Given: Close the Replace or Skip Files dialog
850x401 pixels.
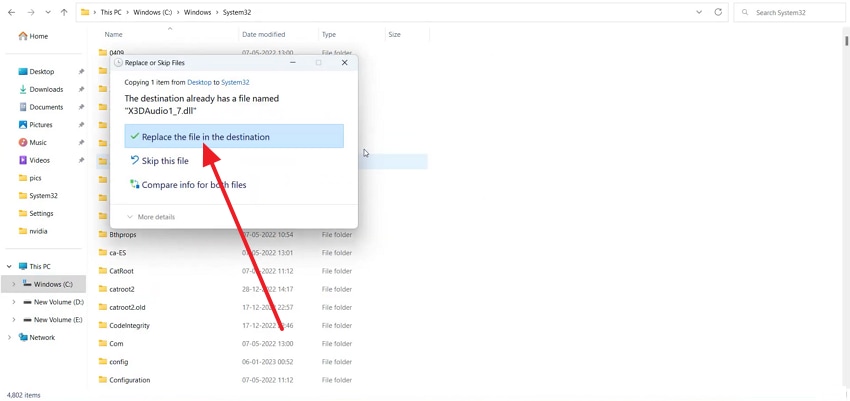Looking at the screenshot, I should tap(344, 63).
